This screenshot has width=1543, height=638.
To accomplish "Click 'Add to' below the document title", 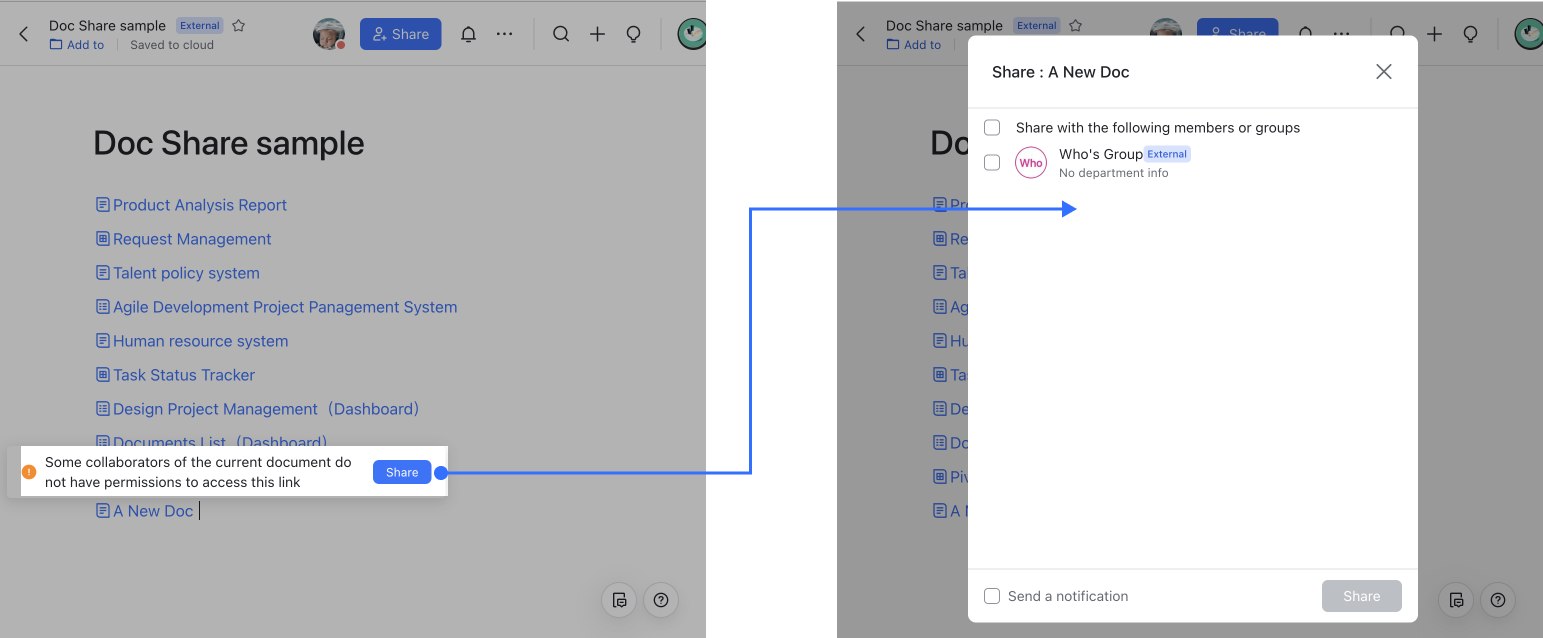I will click(77, 44).
